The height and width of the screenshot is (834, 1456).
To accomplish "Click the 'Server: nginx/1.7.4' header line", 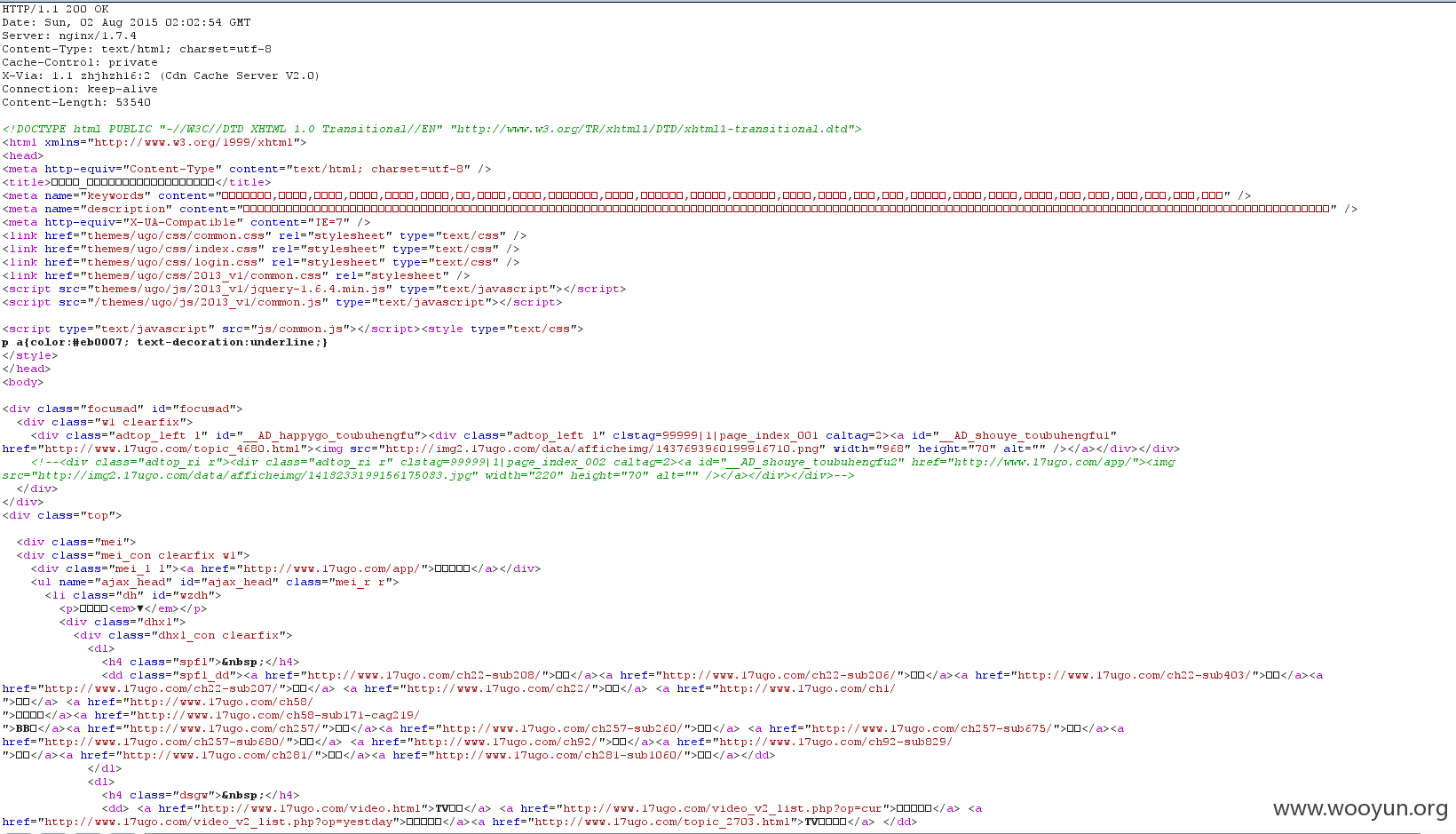I will click(x=69, y=36).
